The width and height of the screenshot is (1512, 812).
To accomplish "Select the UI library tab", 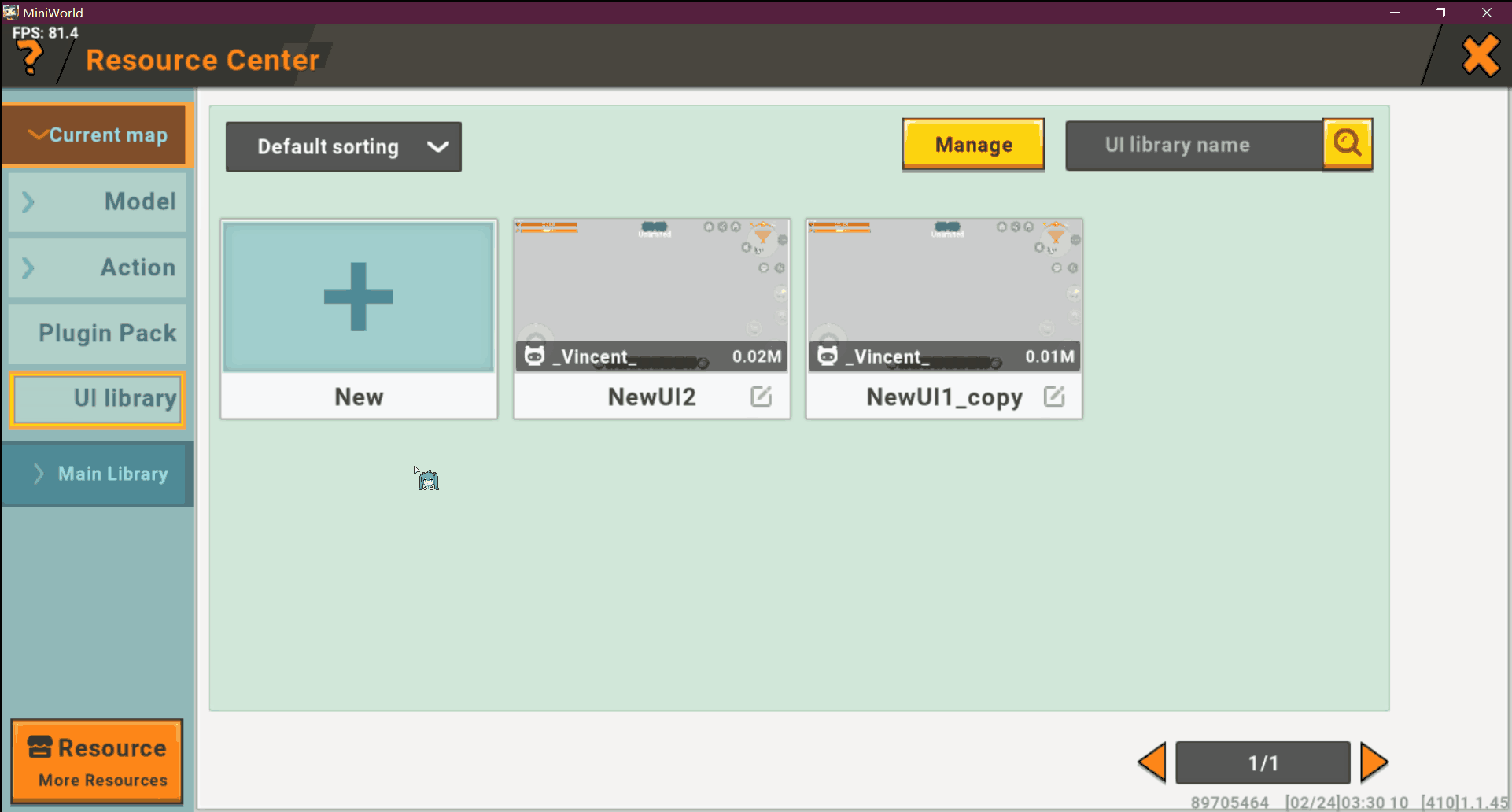I will tap(96, 398).
